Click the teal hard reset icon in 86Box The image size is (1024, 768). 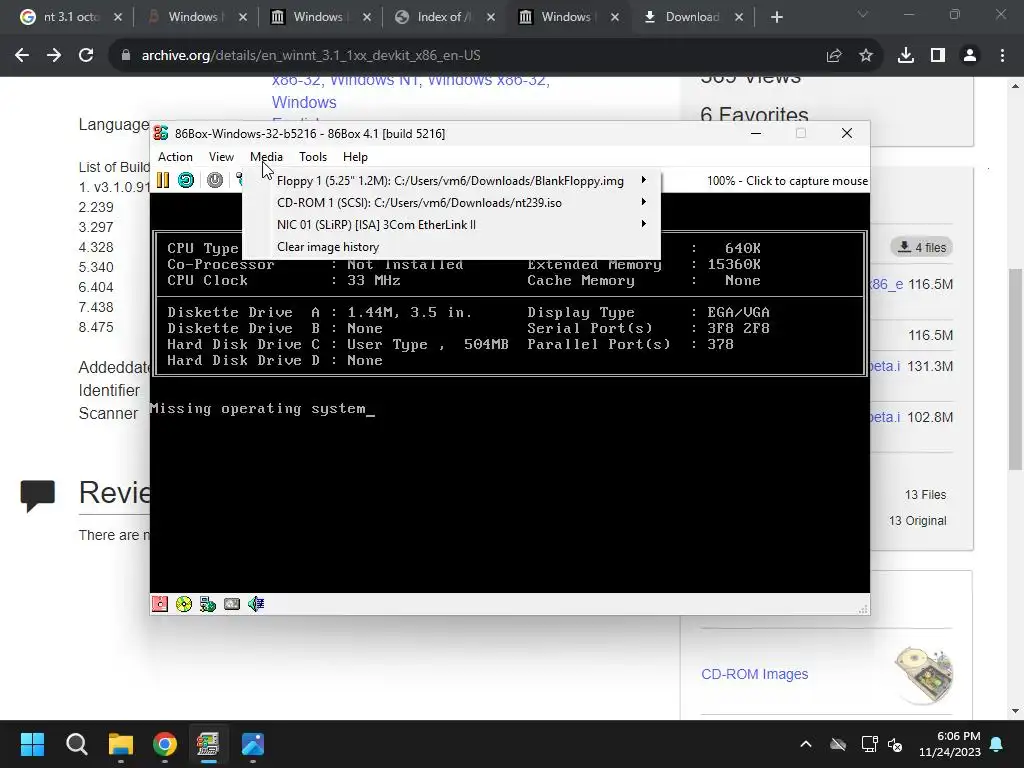pyautogui.click(x=186, y=180)
